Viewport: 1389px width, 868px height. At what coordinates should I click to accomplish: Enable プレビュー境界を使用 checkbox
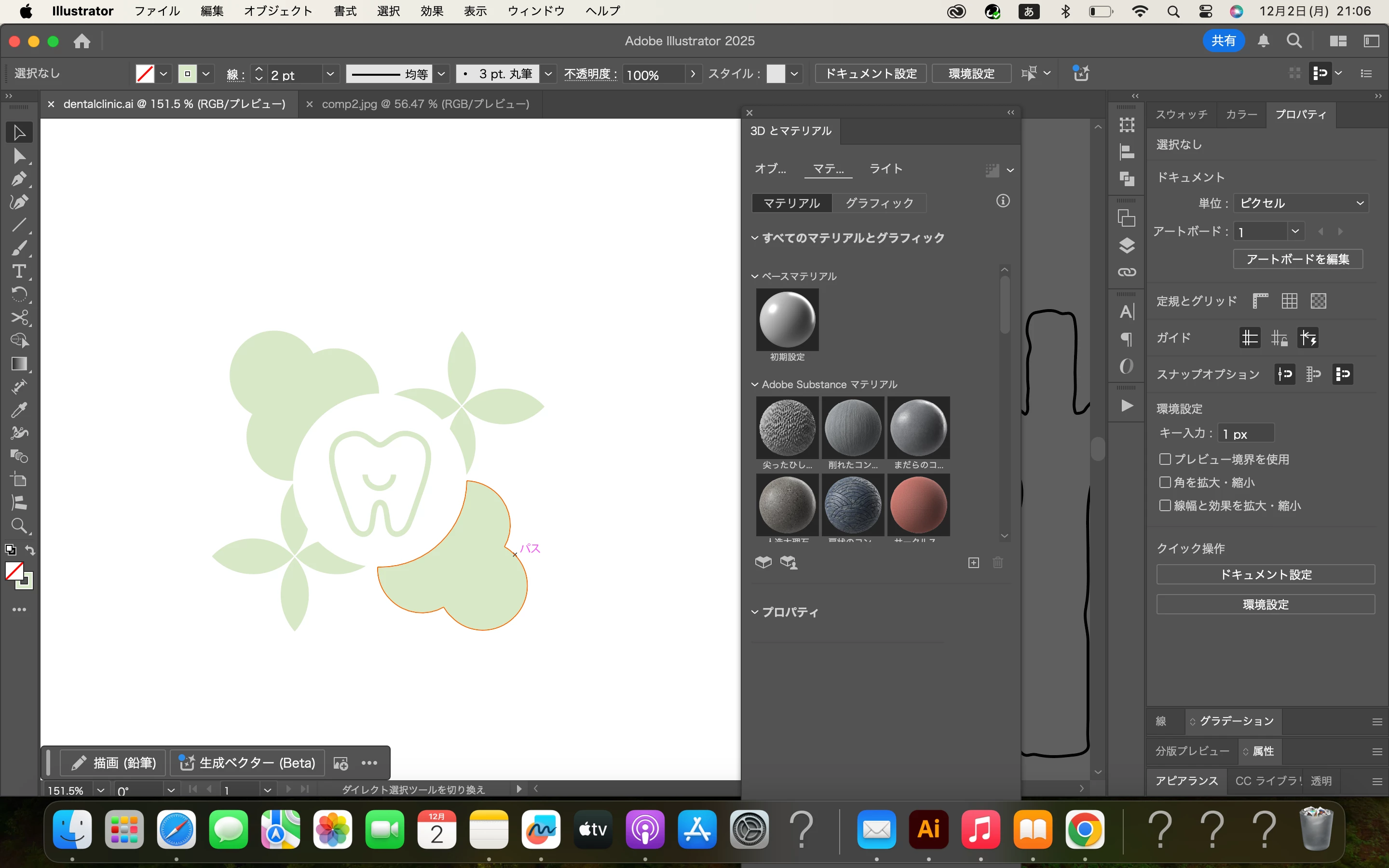pyautogui.click(x=1165, y=459)
